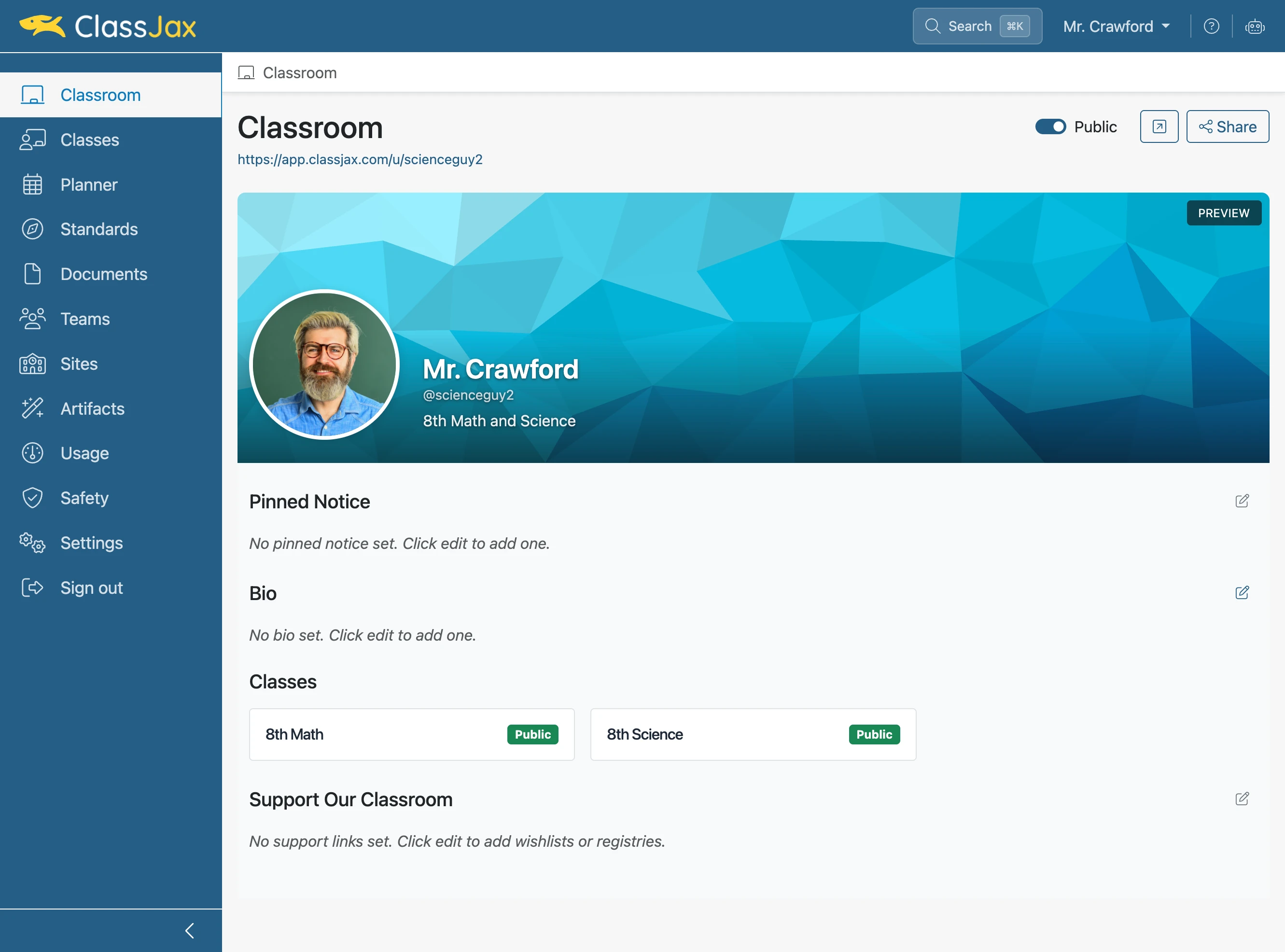Click the Classroom breadcrumb text
1285x952 pixels.
point(300,72)
